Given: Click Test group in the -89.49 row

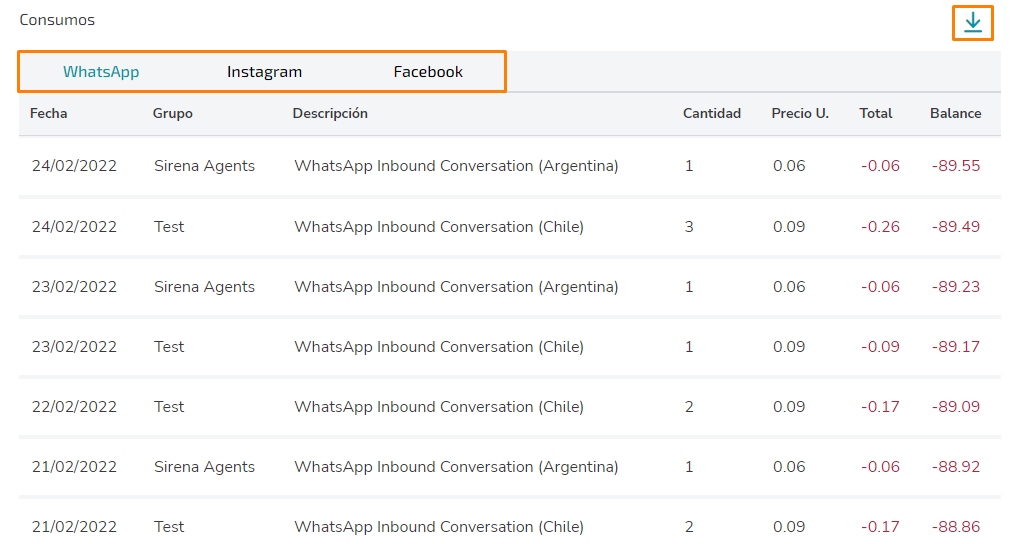Looking at the screenshot, I should (x=169, y=227).
